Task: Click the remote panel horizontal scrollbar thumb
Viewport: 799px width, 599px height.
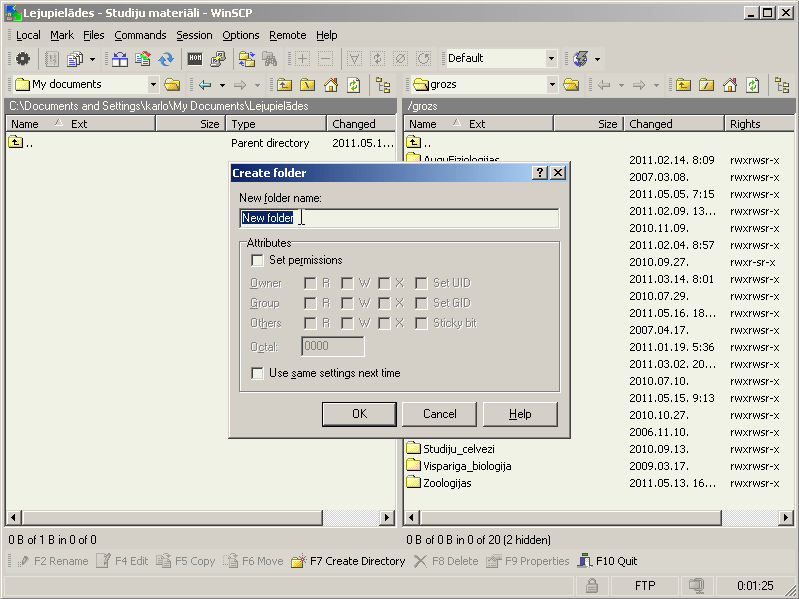Action: pyautogui.click(x=571, y=518)
